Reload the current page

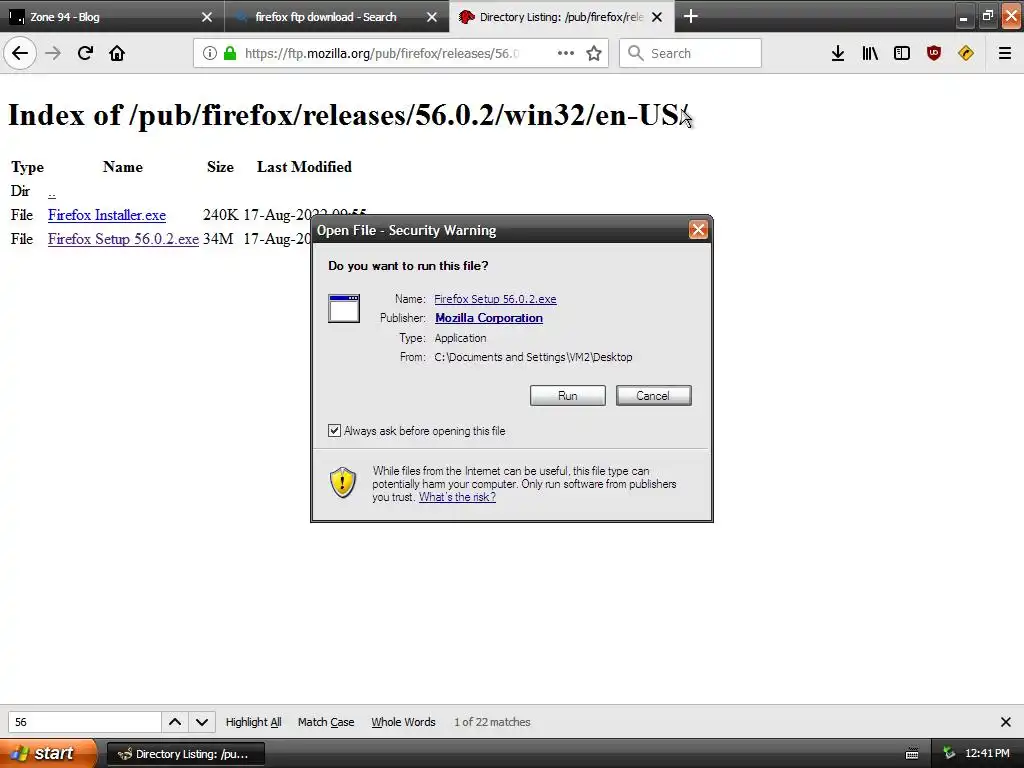85,53
